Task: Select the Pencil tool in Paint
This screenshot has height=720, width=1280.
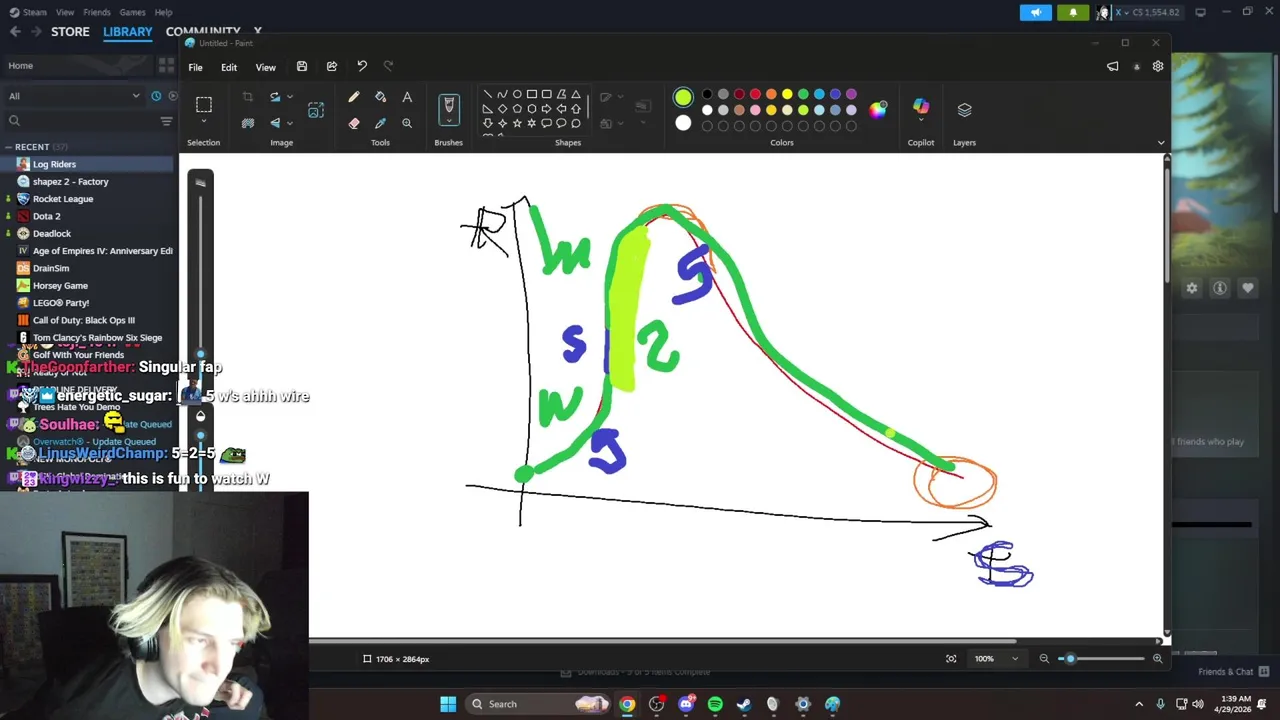Action: tap(354, 97)
